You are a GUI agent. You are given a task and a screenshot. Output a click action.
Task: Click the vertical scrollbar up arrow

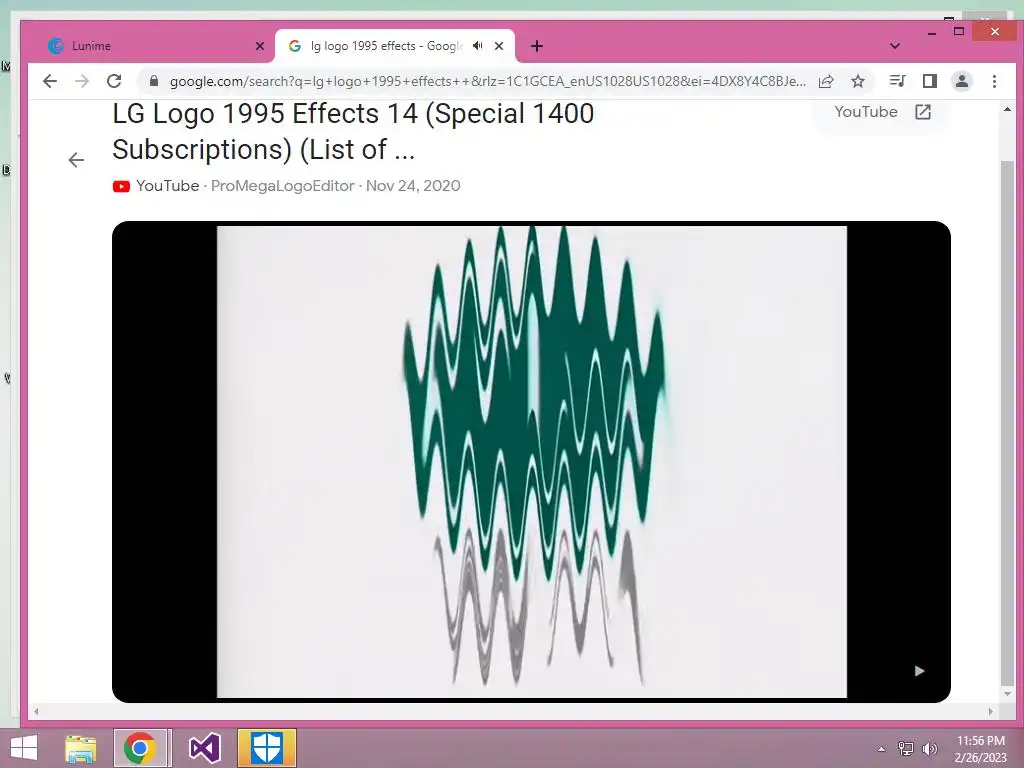(x=1007, y=109)
